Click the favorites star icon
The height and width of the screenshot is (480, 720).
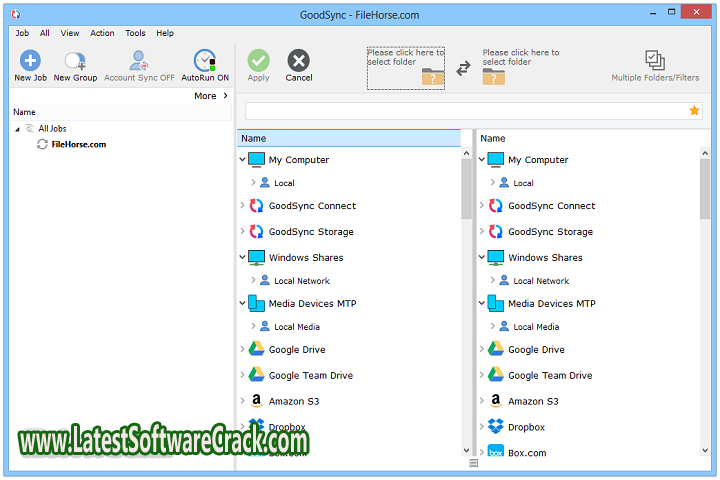[x=694, y=111]
